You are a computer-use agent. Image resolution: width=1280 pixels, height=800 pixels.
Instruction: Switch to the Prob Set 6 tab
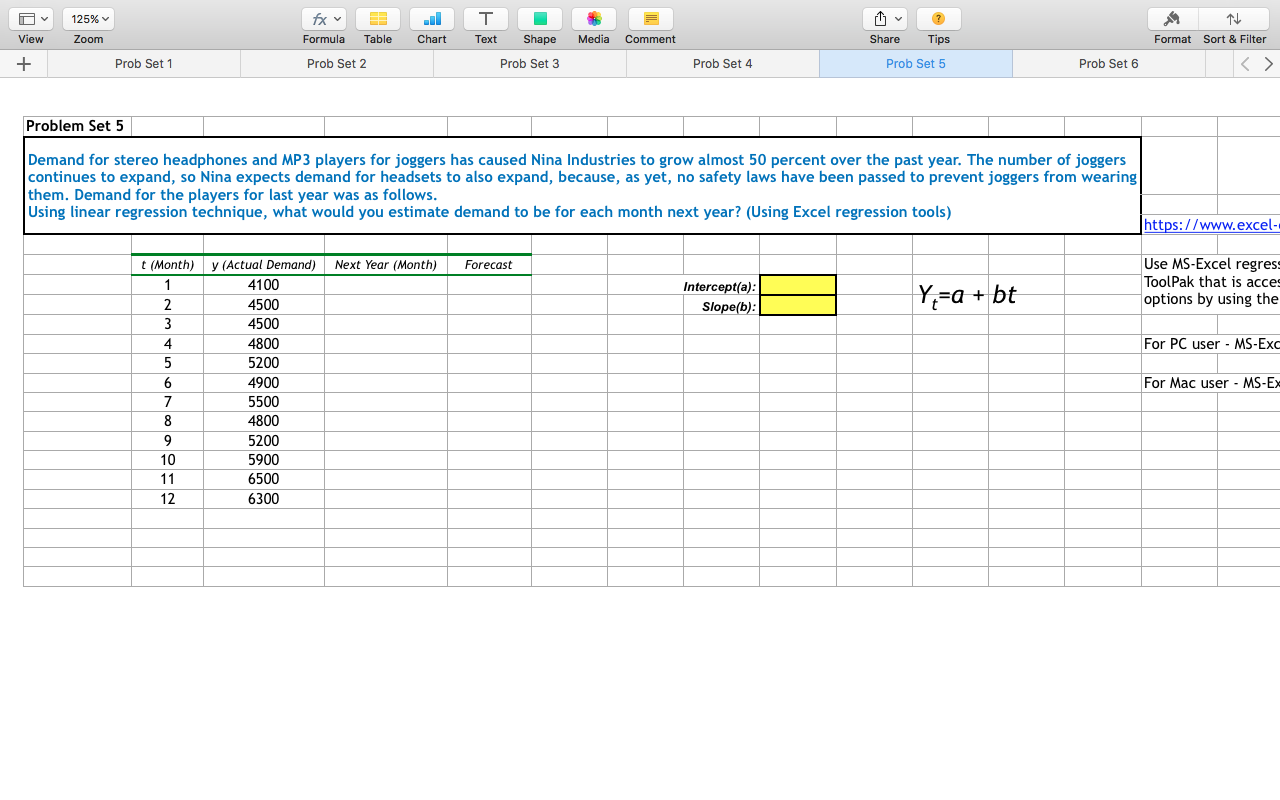[x=1108, y=63]
